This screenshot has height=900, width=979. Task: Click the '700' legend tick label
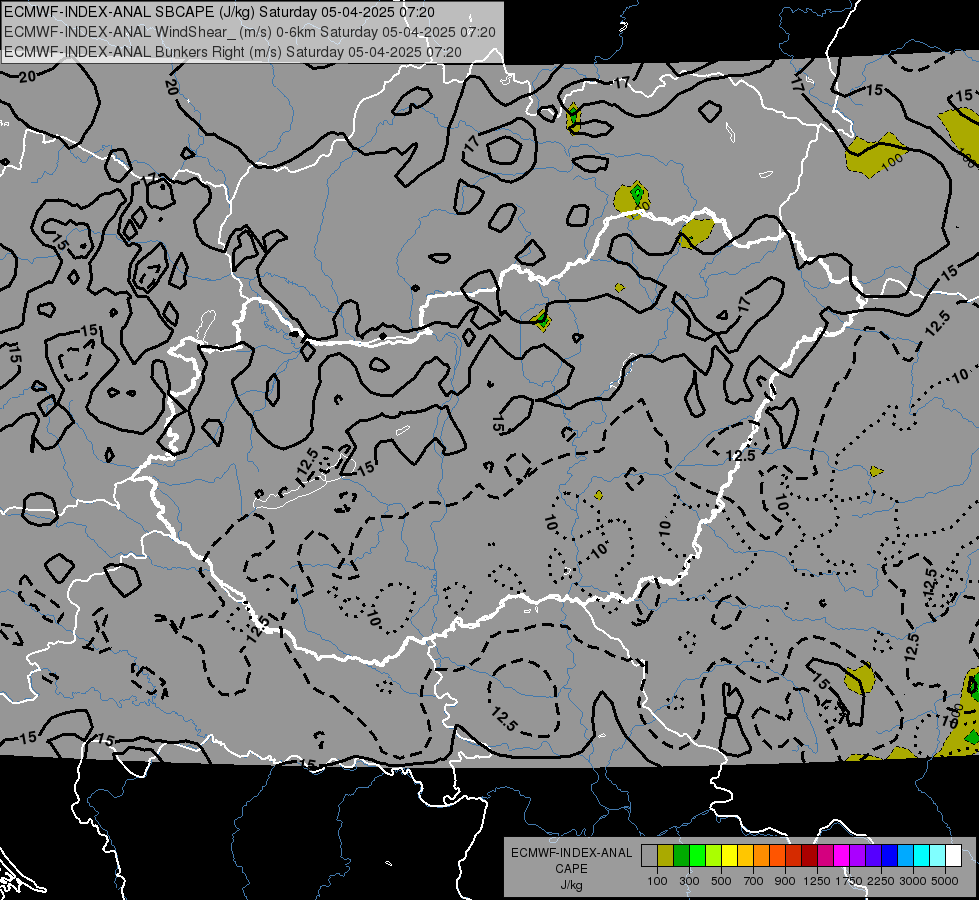[754, 881]
